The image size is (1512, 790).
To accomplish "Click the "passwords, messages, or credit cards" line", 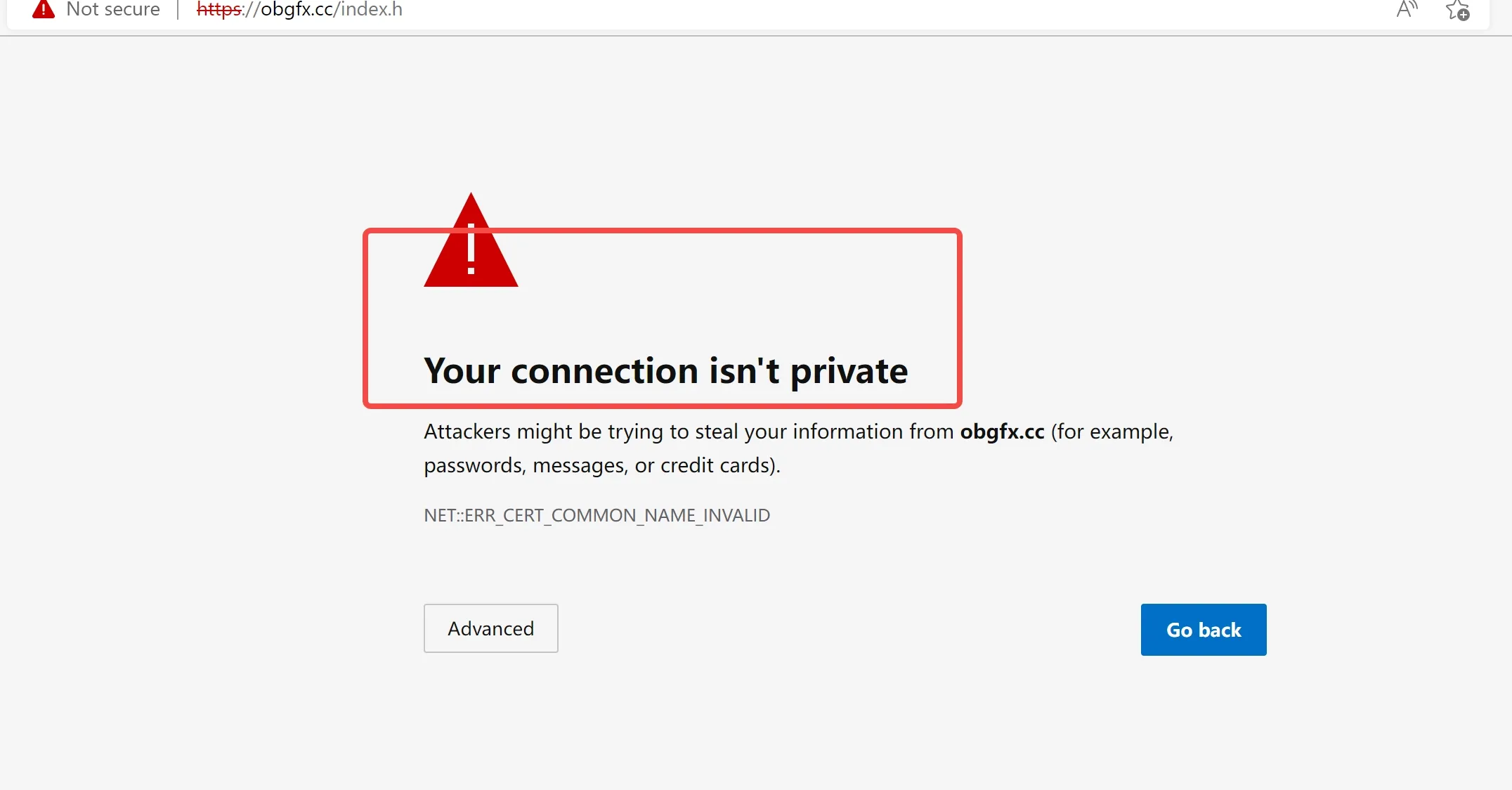I will tap(602, 465).
